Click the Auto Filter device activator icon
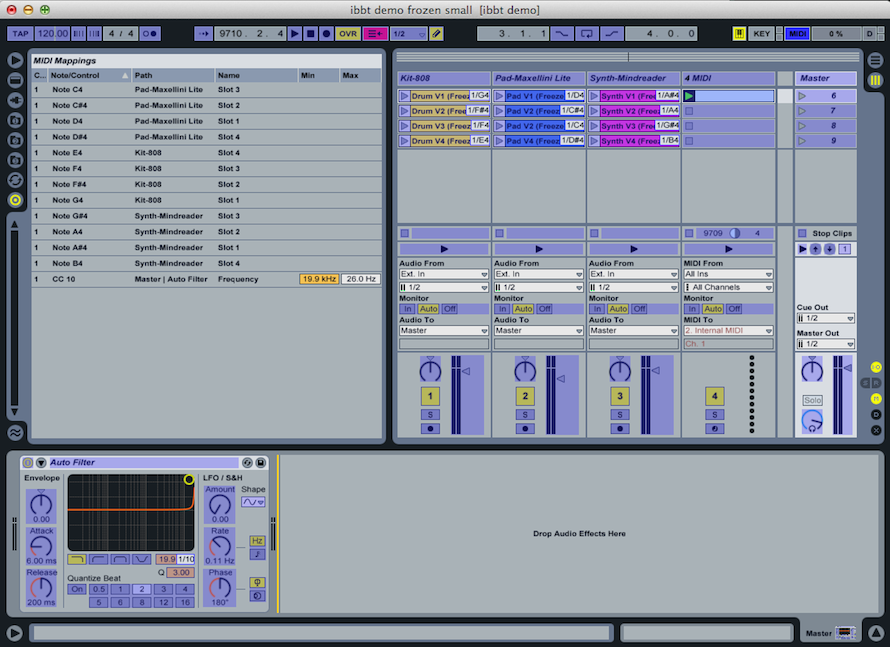The width and height of the screenshot is (890, 647). 27,462
